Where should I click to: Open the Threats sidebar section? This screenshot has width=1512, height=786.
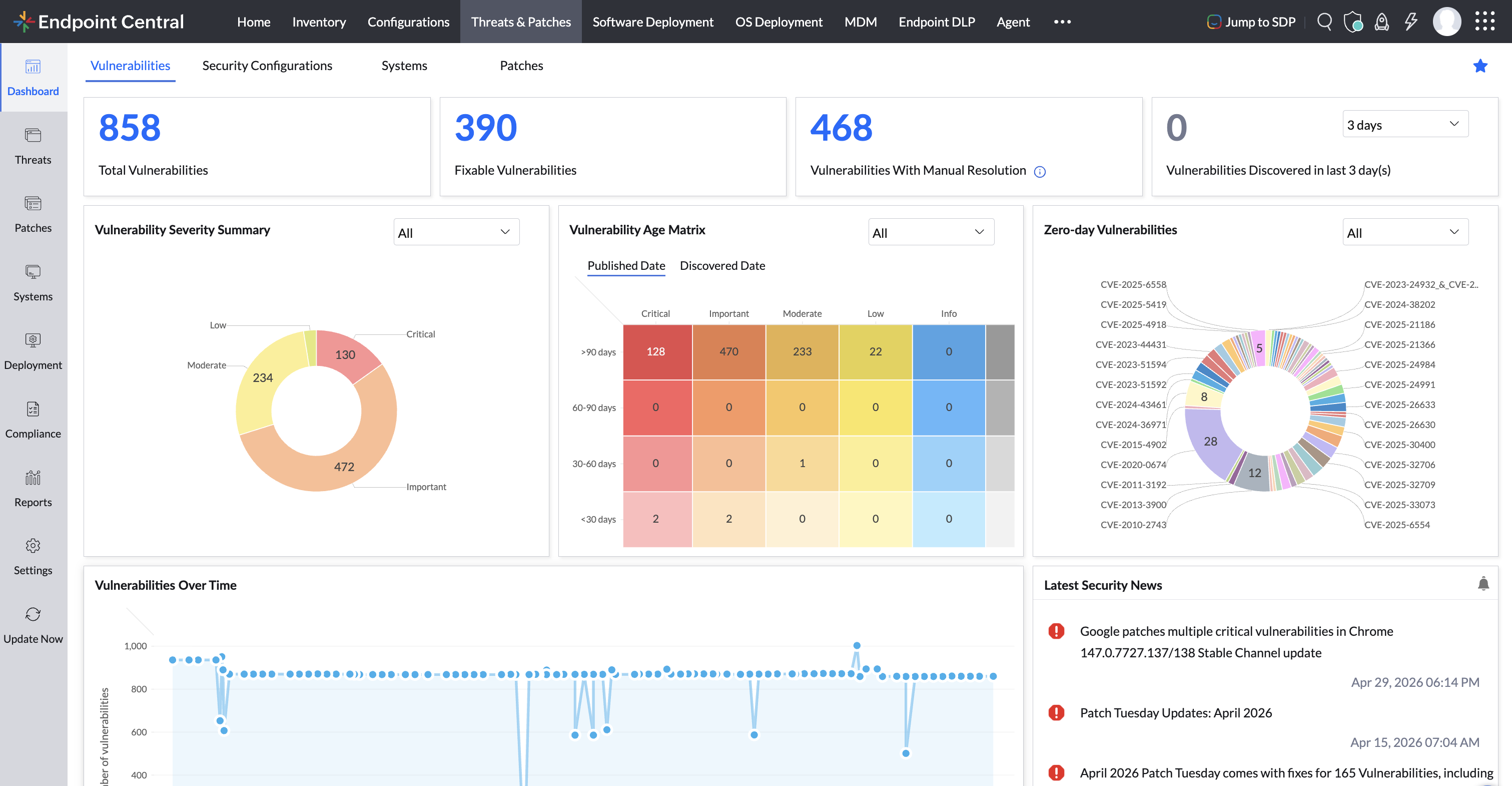coord(34,146)
